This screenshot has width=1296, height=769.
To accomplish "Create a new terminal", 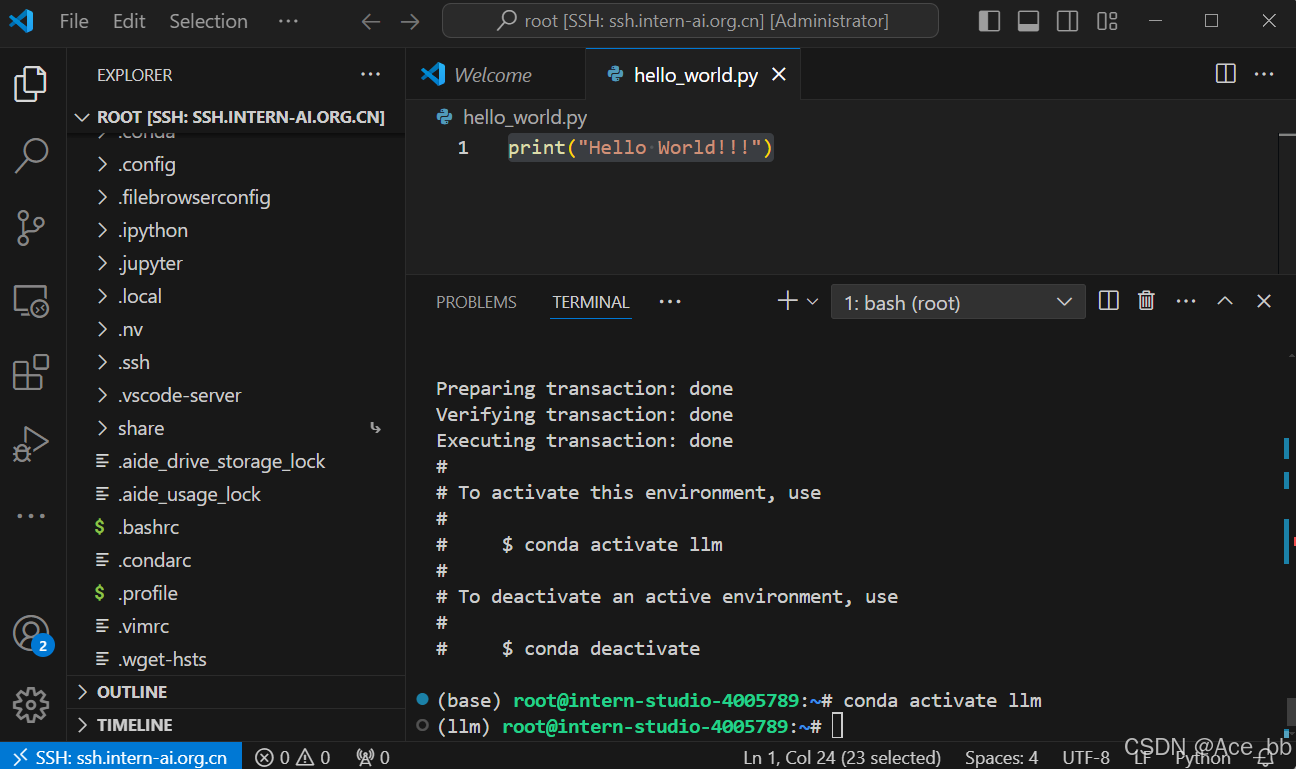I will (787, 301).
